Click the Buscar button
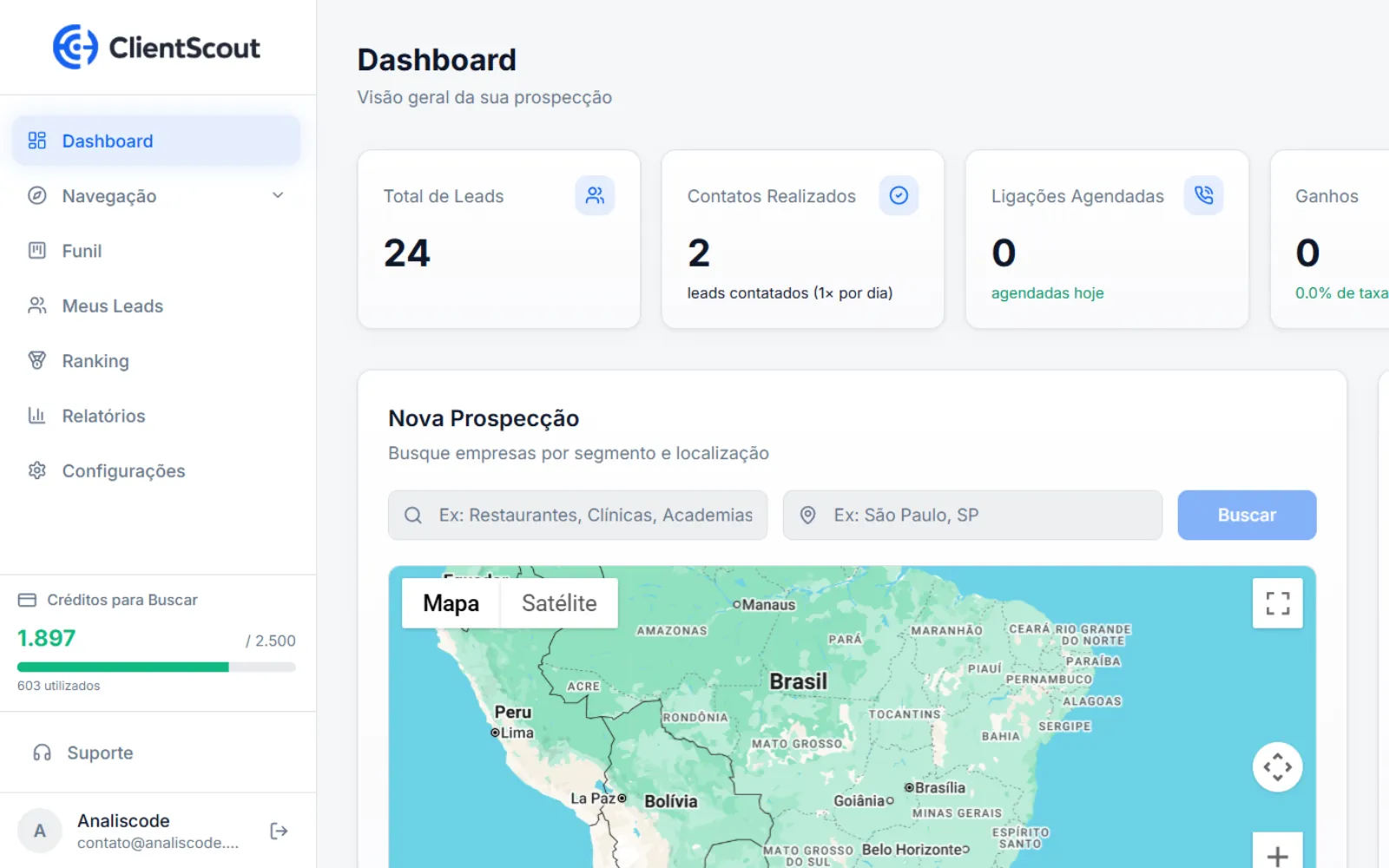 tap(1247, 515)
